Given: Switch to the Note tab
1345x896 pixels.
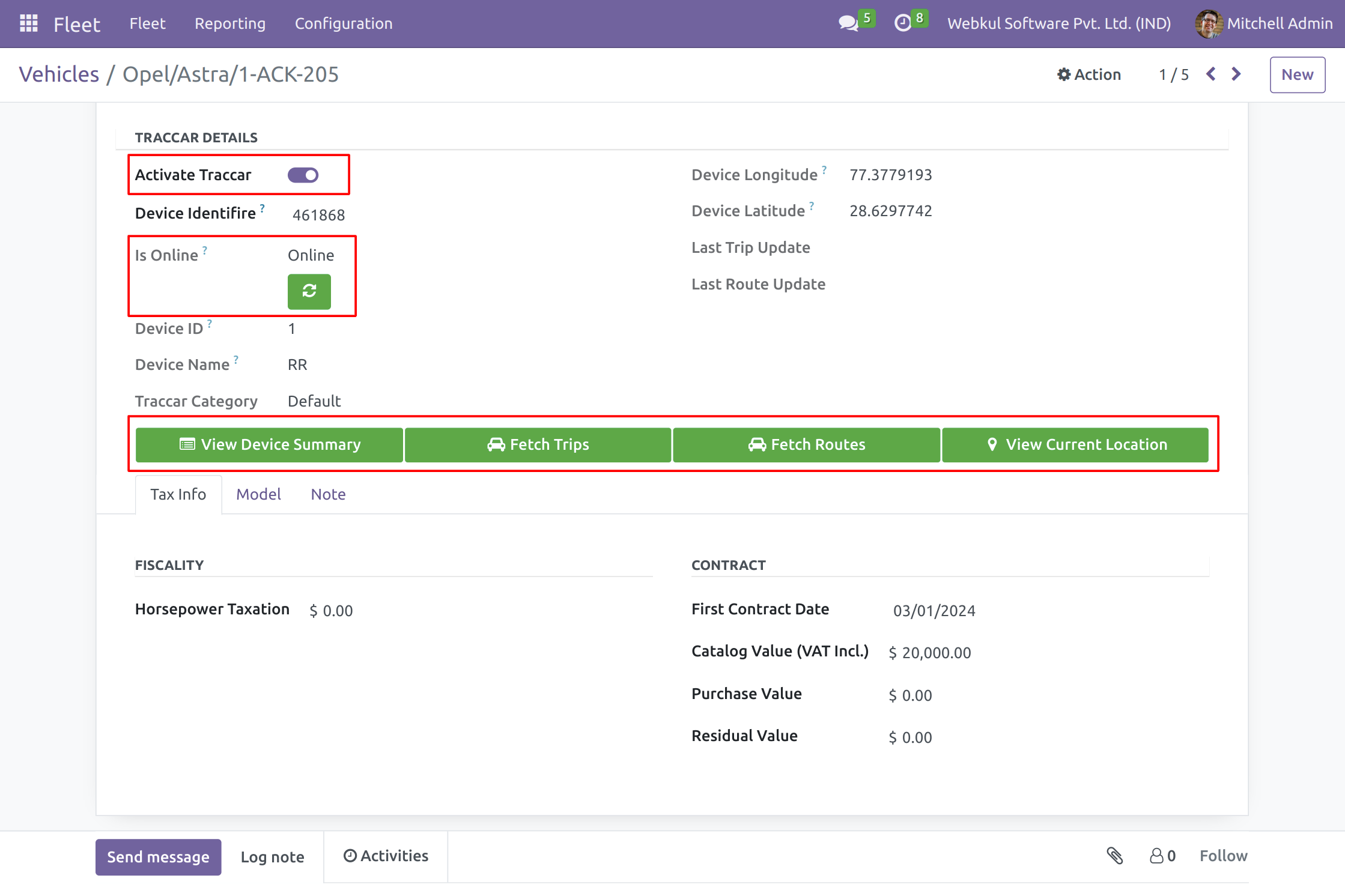Looking at the screenshot, I should (328, 494).
